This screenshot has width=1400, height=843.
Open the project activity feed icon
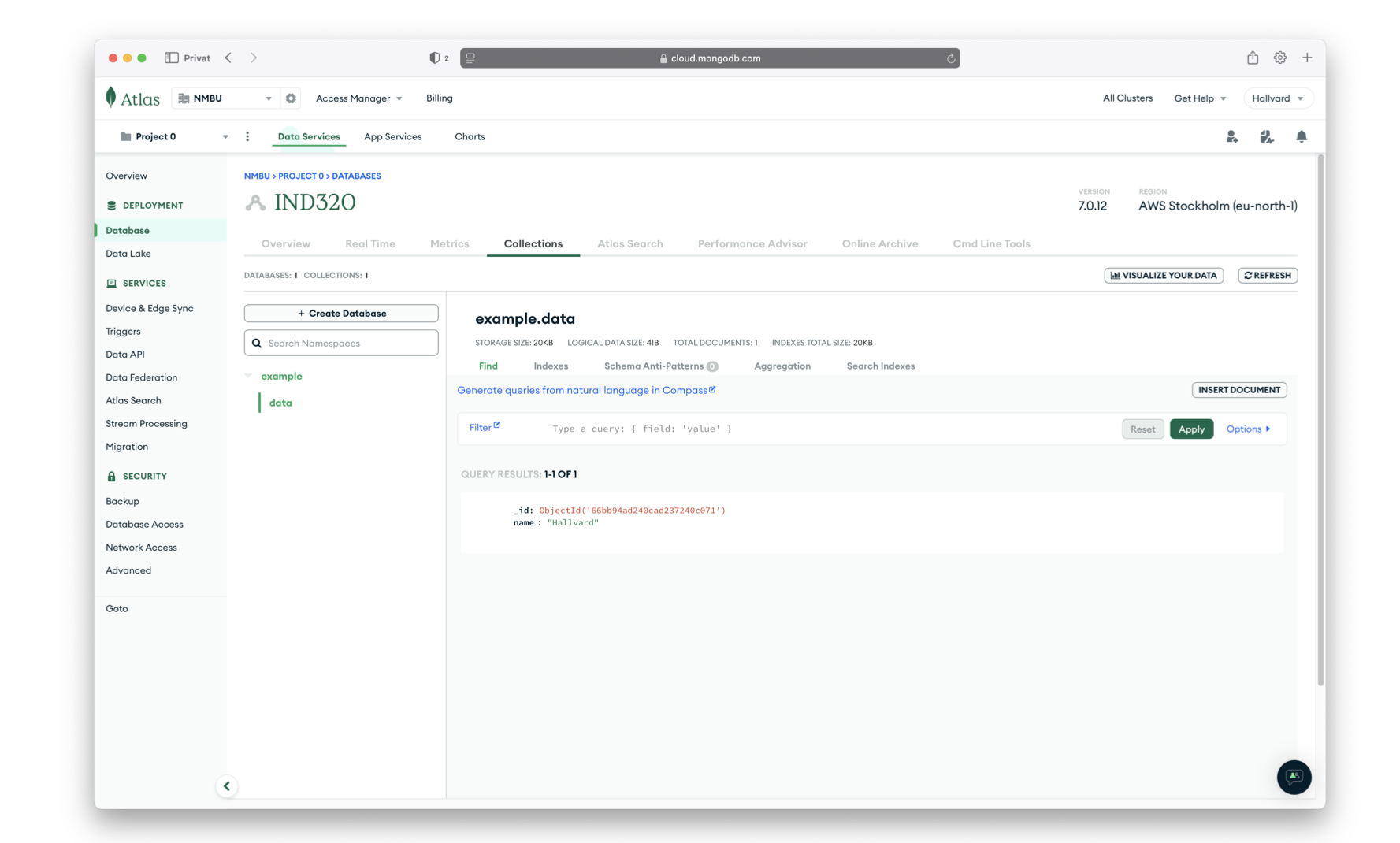pos(1267,136)
